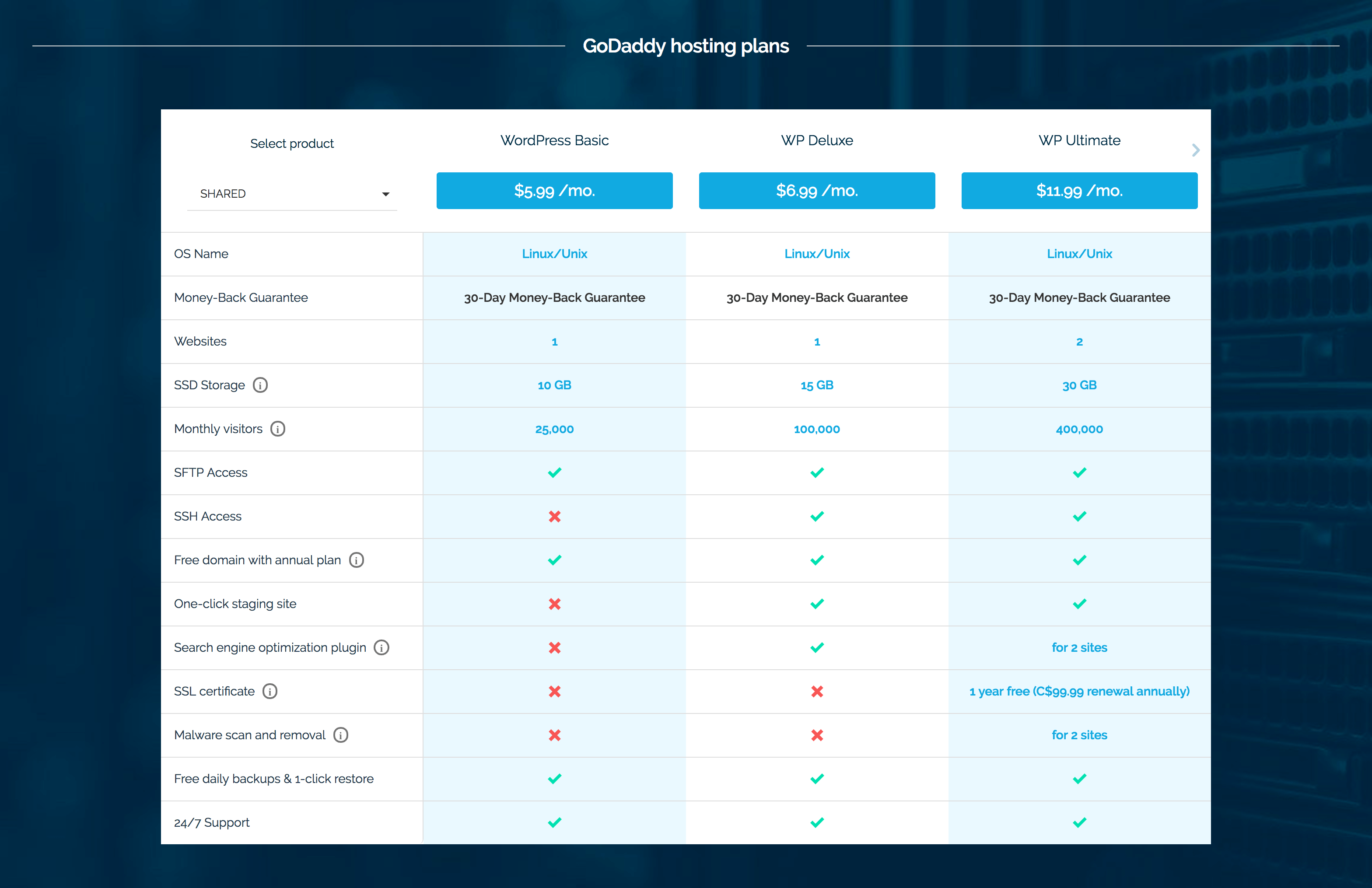1372x888 pixels.
Task: Click the $11.99 /mo. button for WP Ultimate
Action: click(1079, 191)
